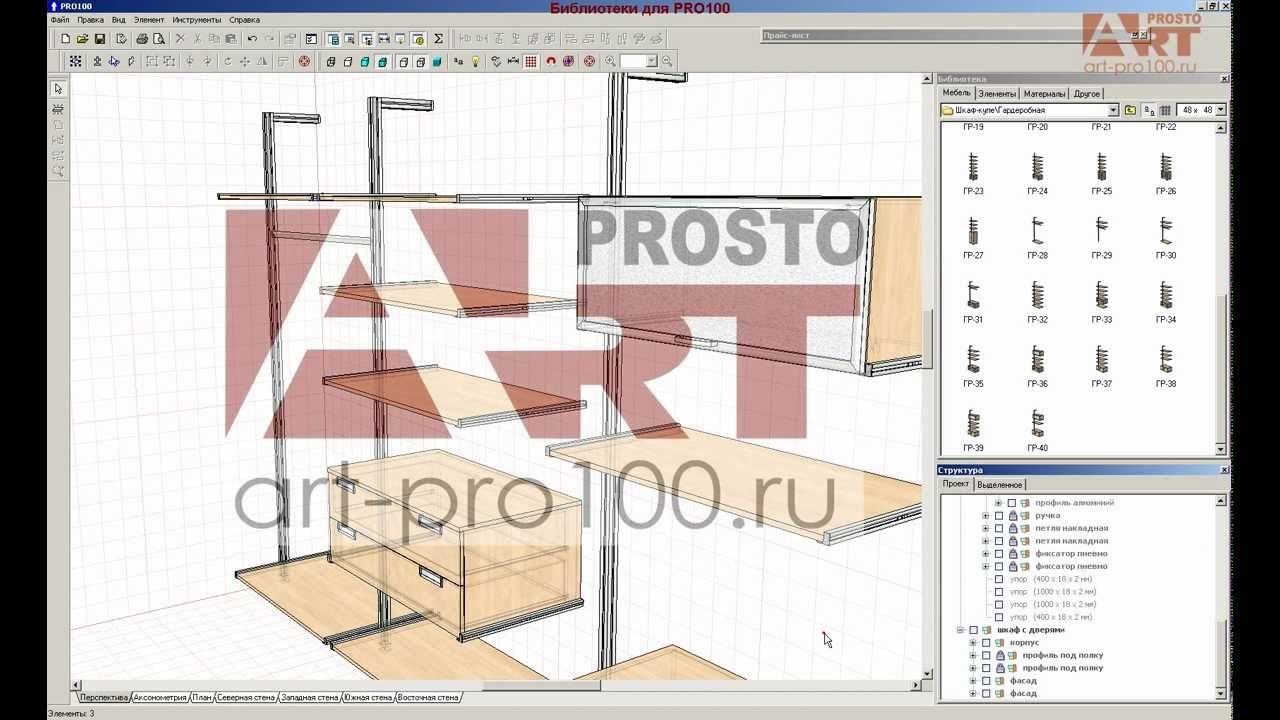1280x720 pixels.
Task: Open the zoom level dropdown in toolbar
Action: coord(651,61)
